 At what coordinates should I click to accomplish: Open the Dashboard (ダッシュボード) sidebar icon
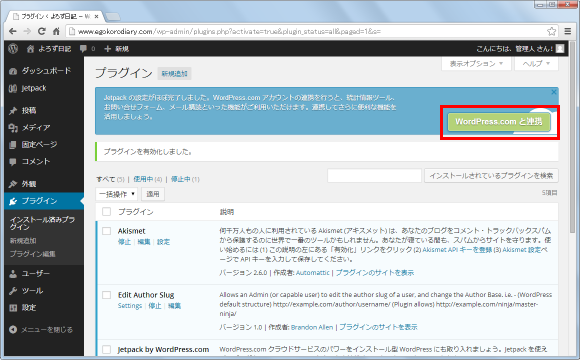coord(13,71)
